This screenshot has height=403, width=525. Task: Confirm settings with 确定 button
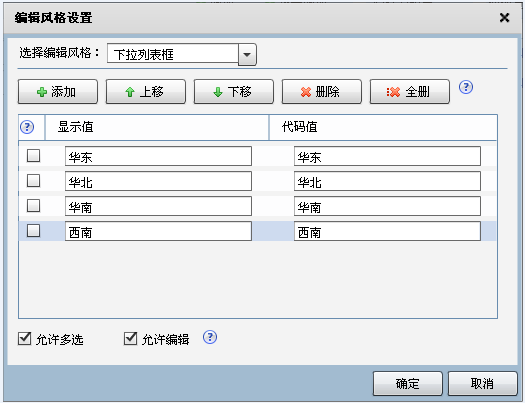tap(408, 384)
